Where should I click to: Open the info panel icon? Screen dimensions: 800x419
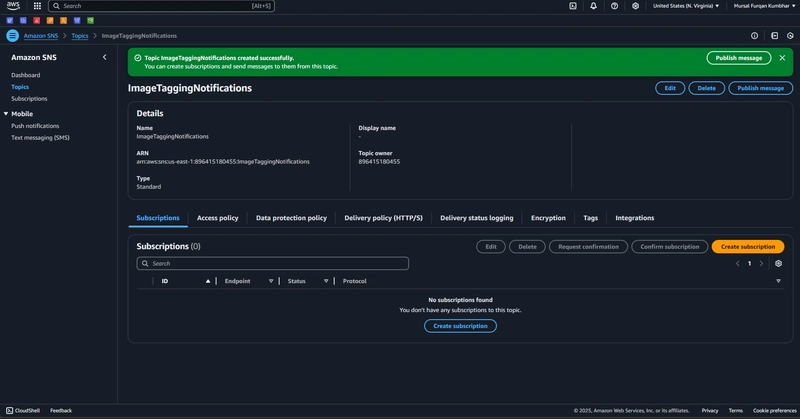pyautogui.click(x=754, y=36)
